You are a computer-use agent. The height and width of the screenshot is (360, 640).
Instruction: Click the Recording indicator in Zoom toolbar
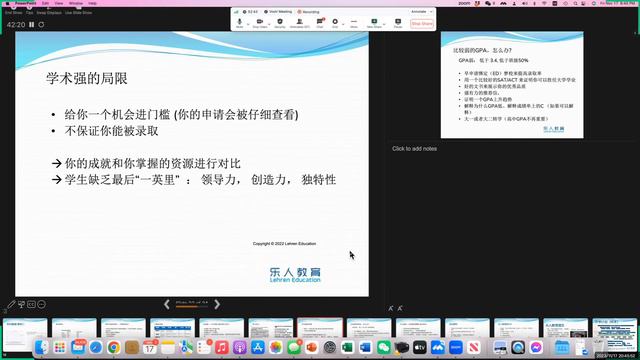(x=308, y=12)
